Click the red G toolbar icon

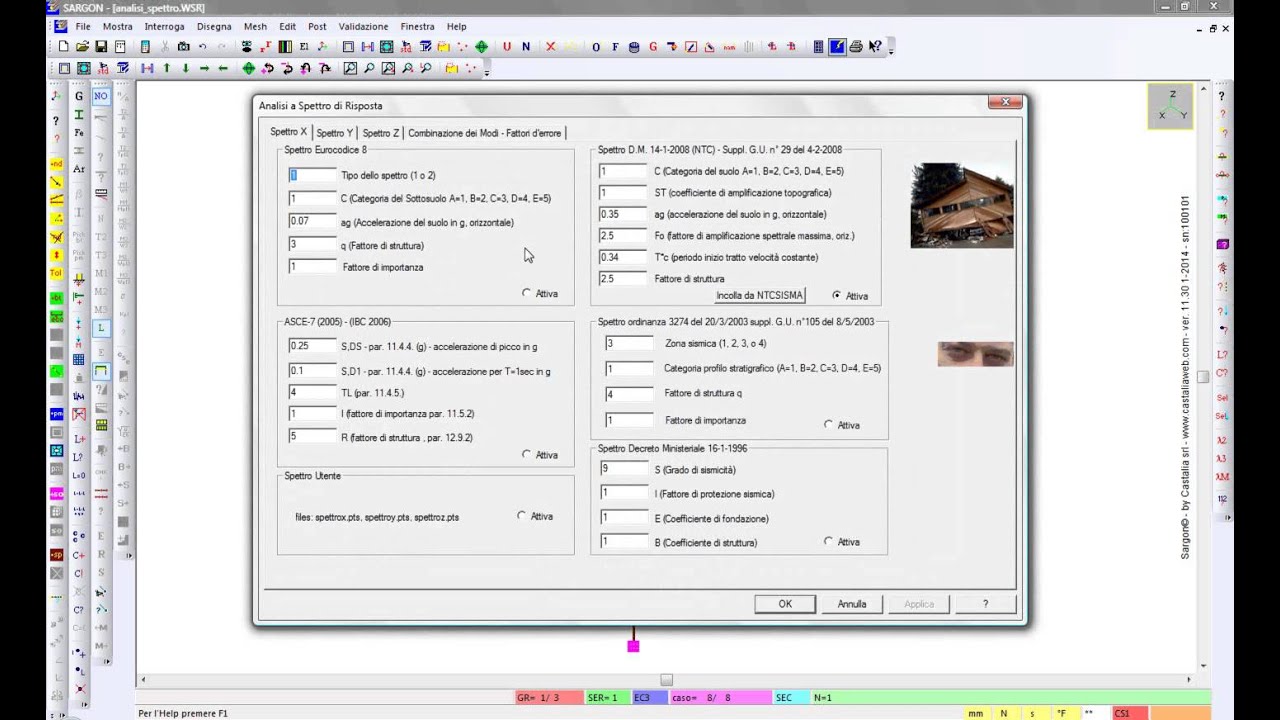[653, 47]
